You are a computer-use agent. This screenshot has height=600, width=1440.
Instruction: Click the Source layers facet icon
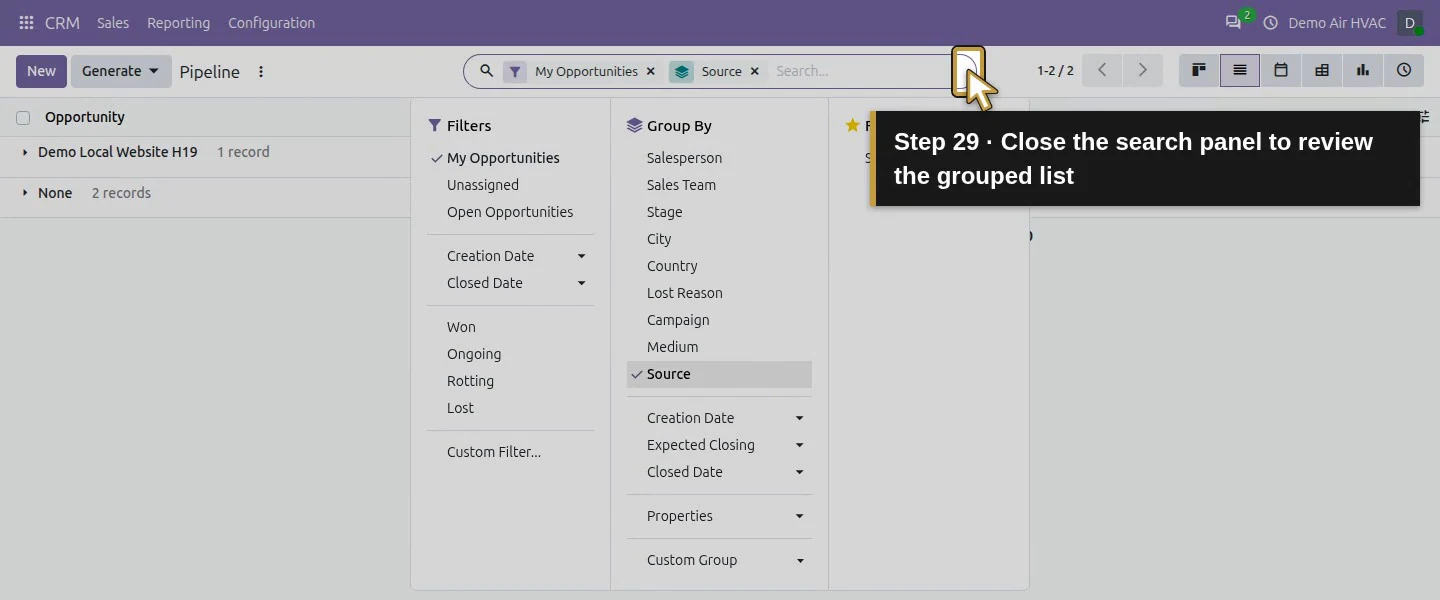[681, 71]
